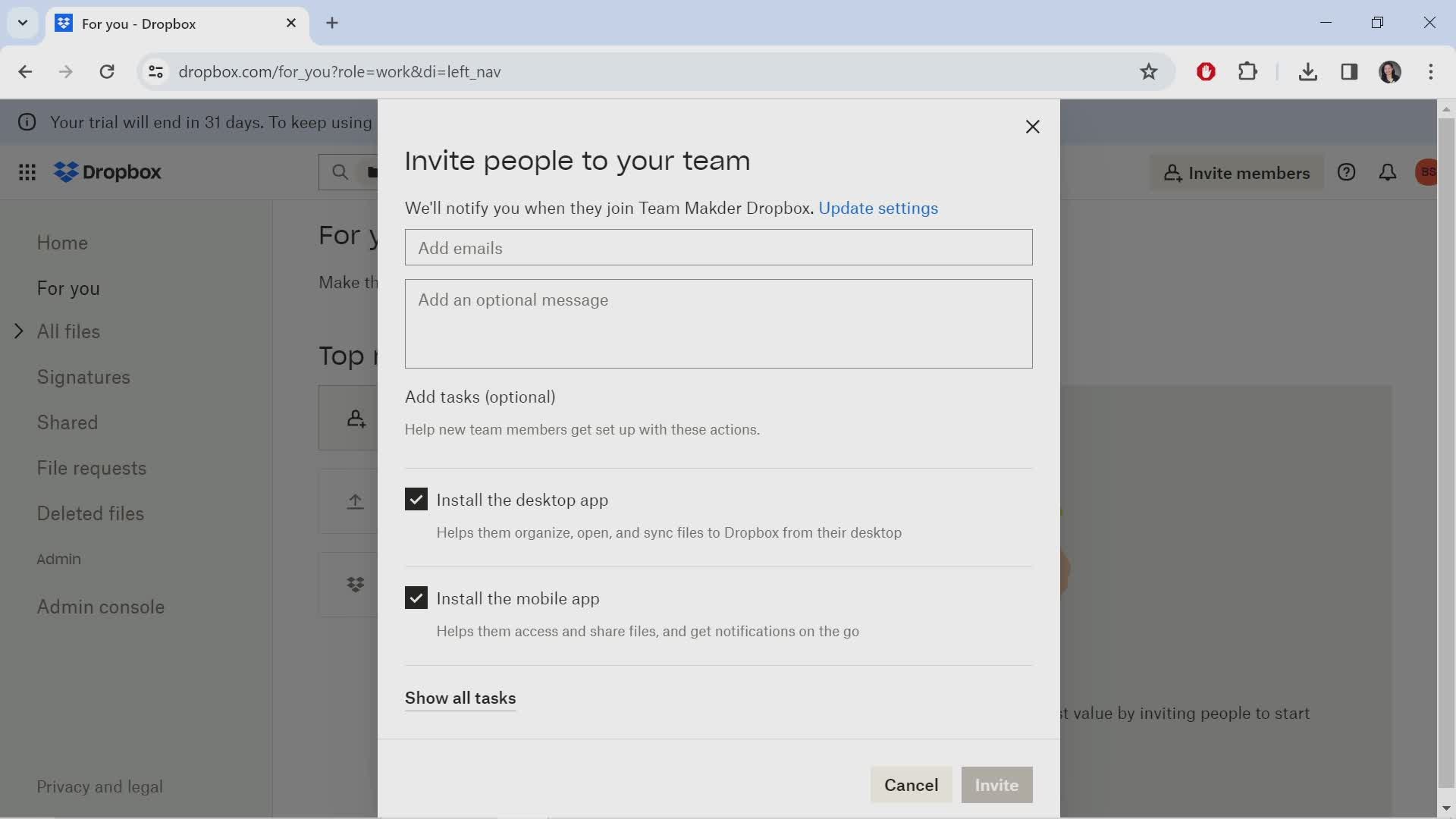The height and width of the screenshot is (819, 1456).
Task: Click the search icon in navbar
Action: tap(340, 172)
